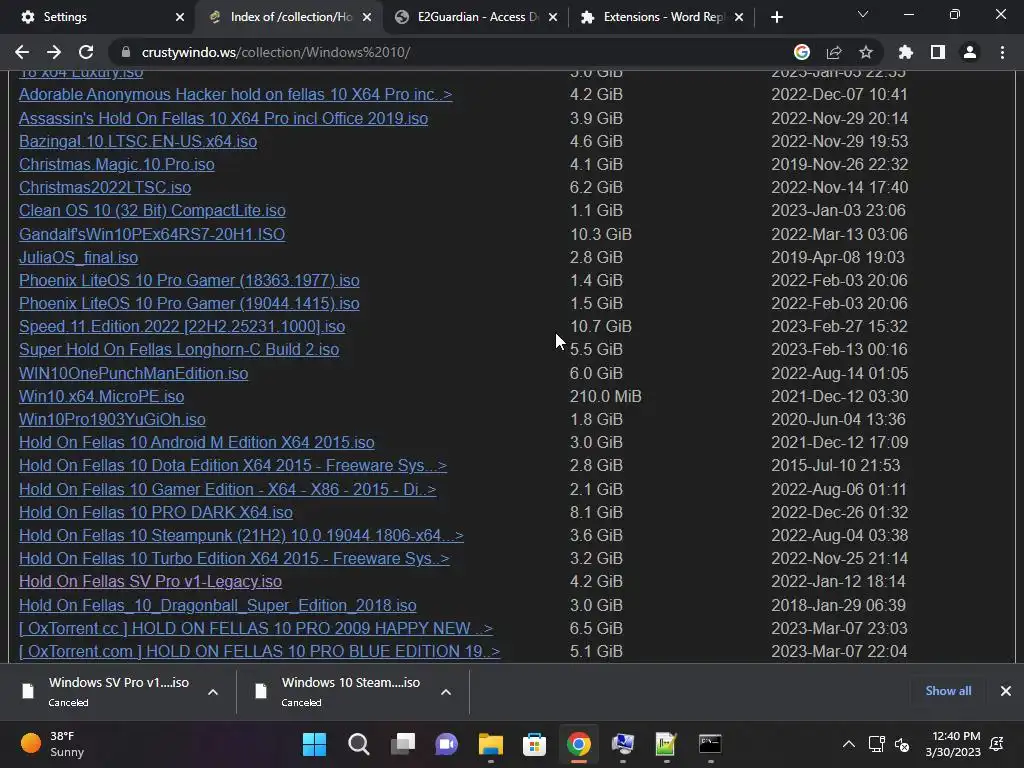View site information lock icon

coord(126,52)
